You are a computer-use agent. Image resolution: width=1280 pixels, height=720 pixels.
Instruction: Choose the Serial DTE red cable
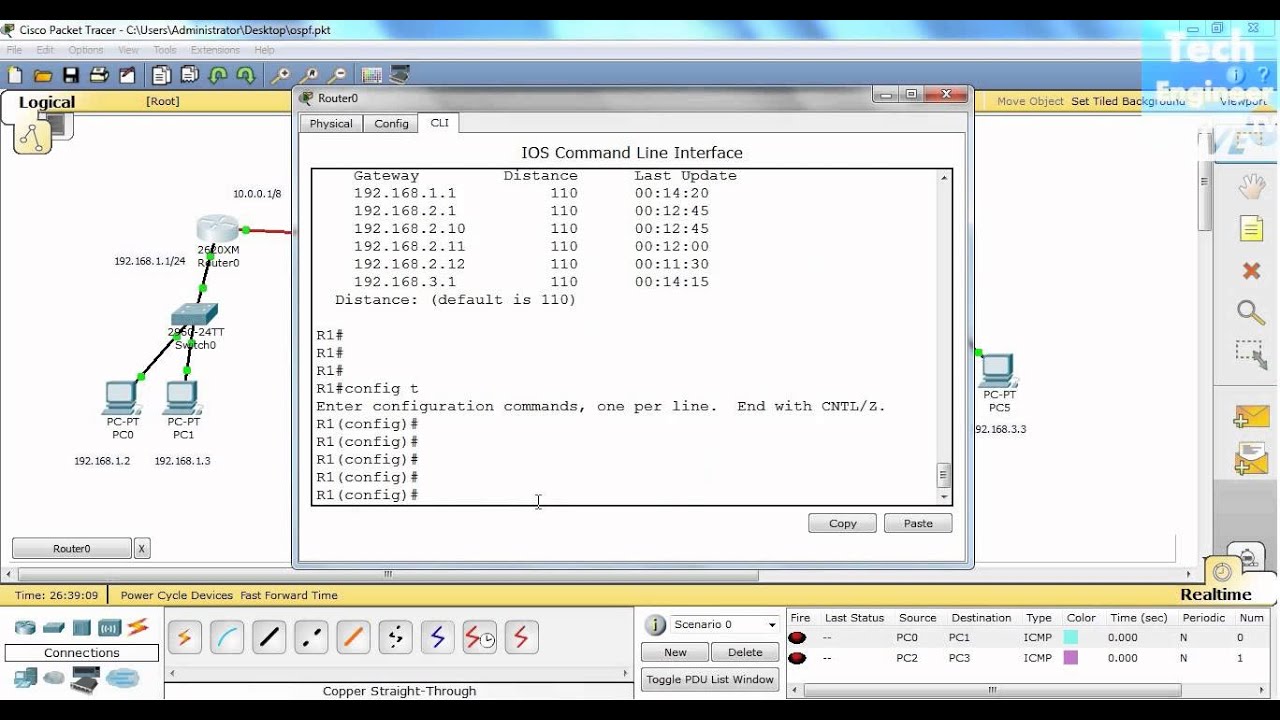521,637
